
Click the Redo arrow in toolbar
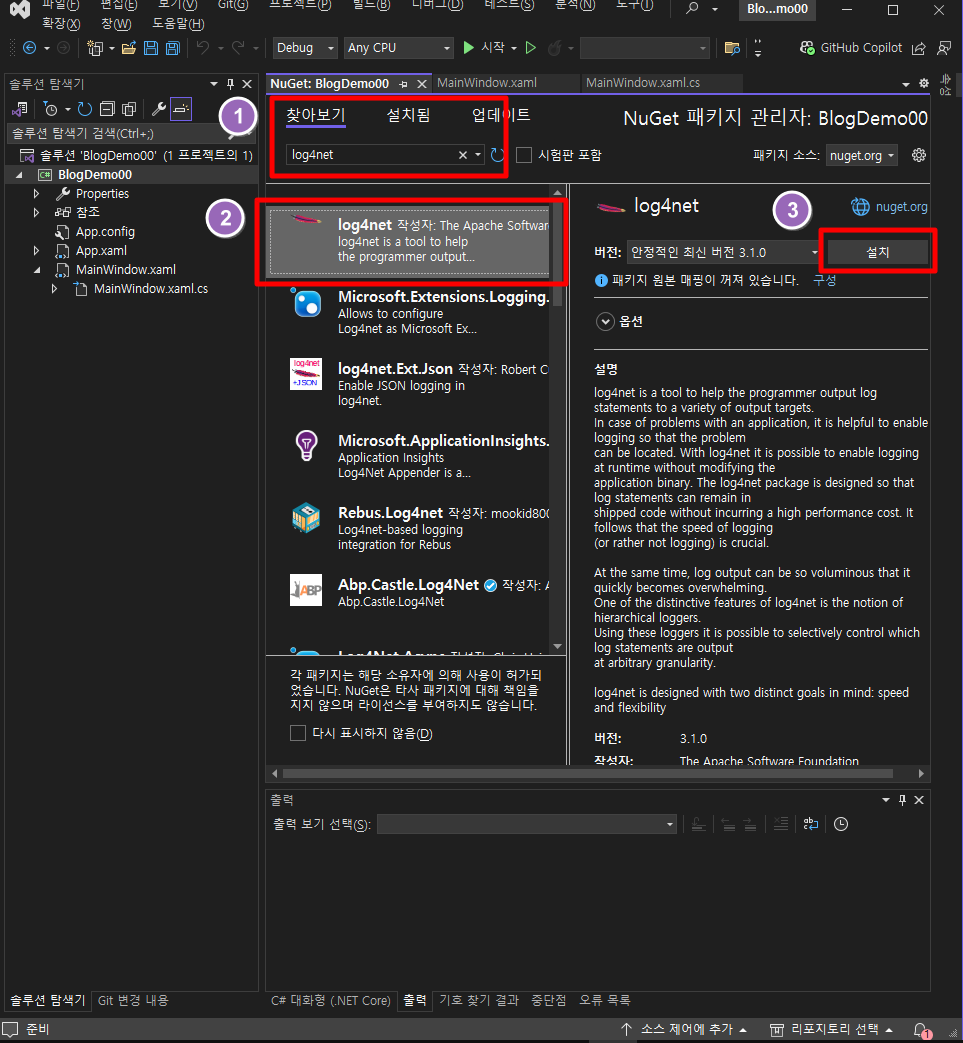[237, 48]
